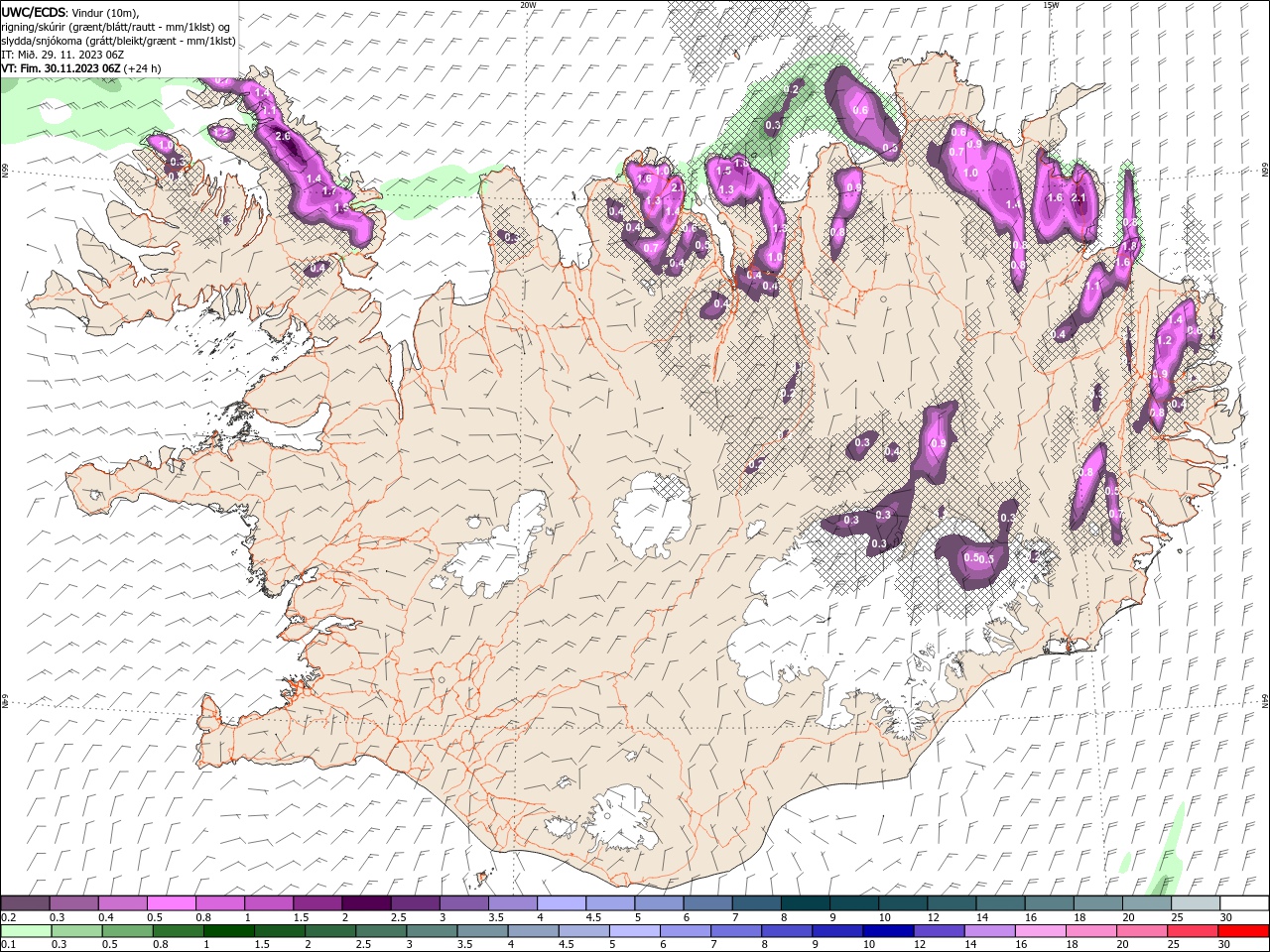Click the 4.5 label under upper legend row
This screenshot has height=952, width=1270.
click(593, 917)
